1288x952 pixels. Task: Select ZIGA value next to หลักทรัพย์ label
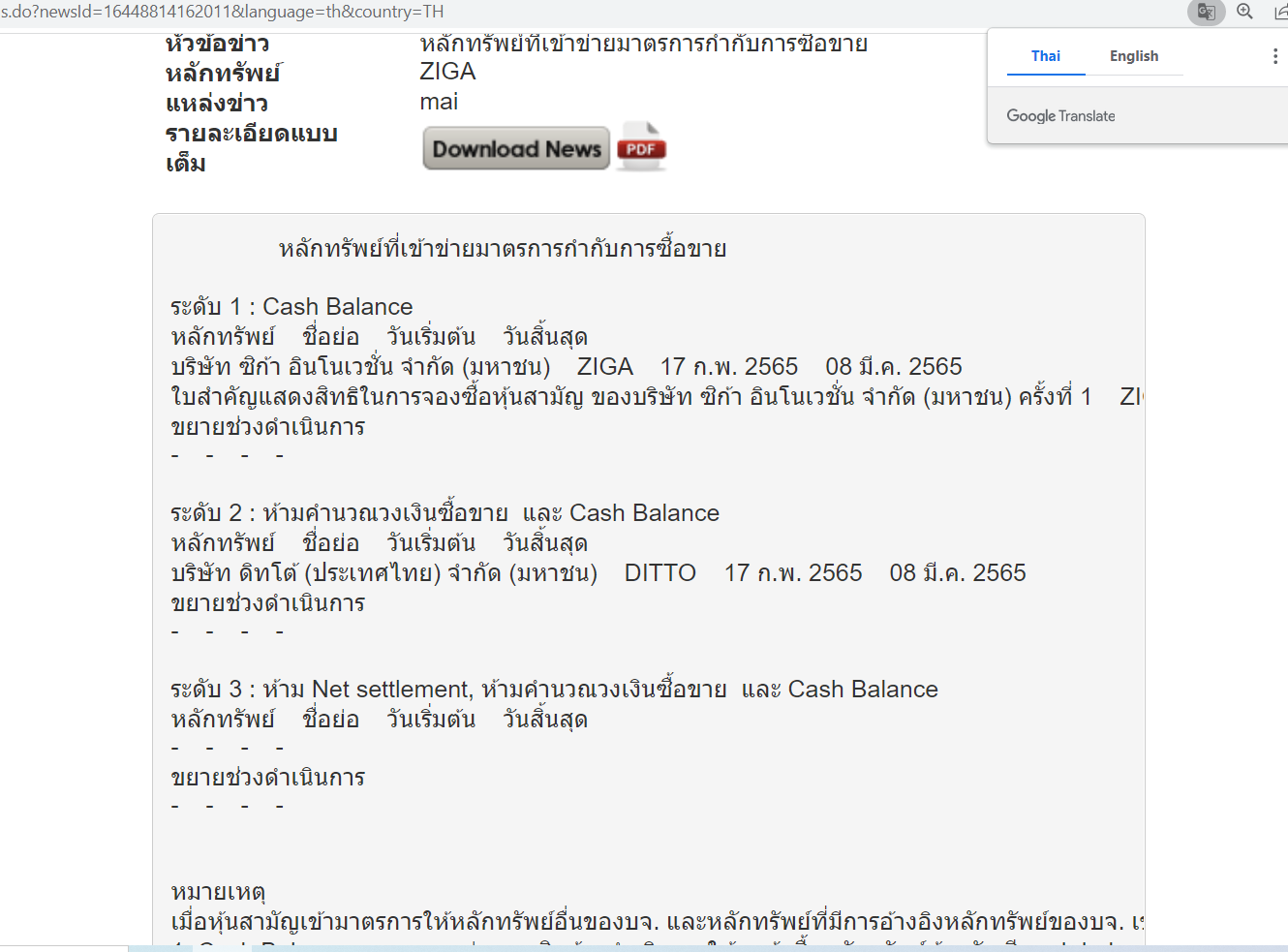447,72
